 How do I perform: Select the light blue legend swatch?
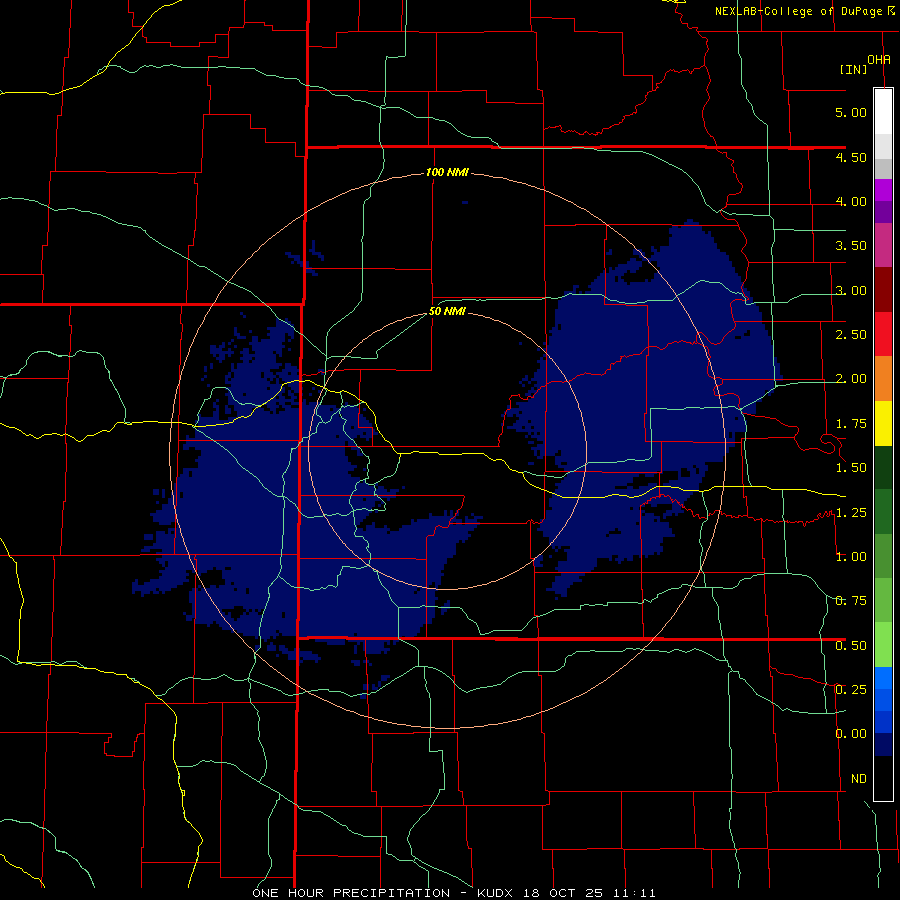(x=883, y=678)
